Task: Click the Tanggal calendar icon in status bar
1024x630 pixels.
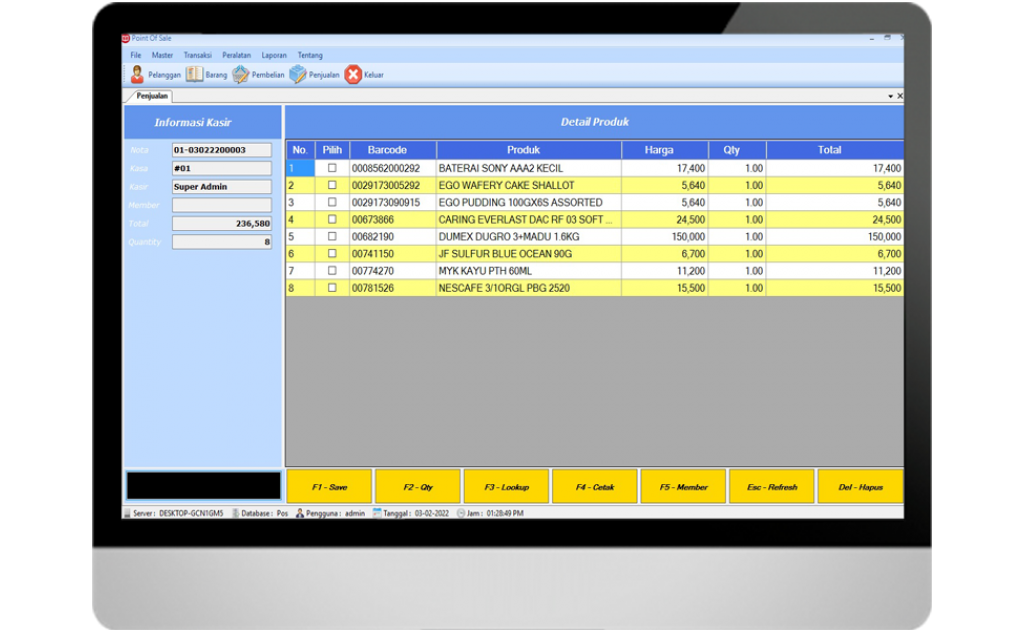Action: [x=377, y=513]
